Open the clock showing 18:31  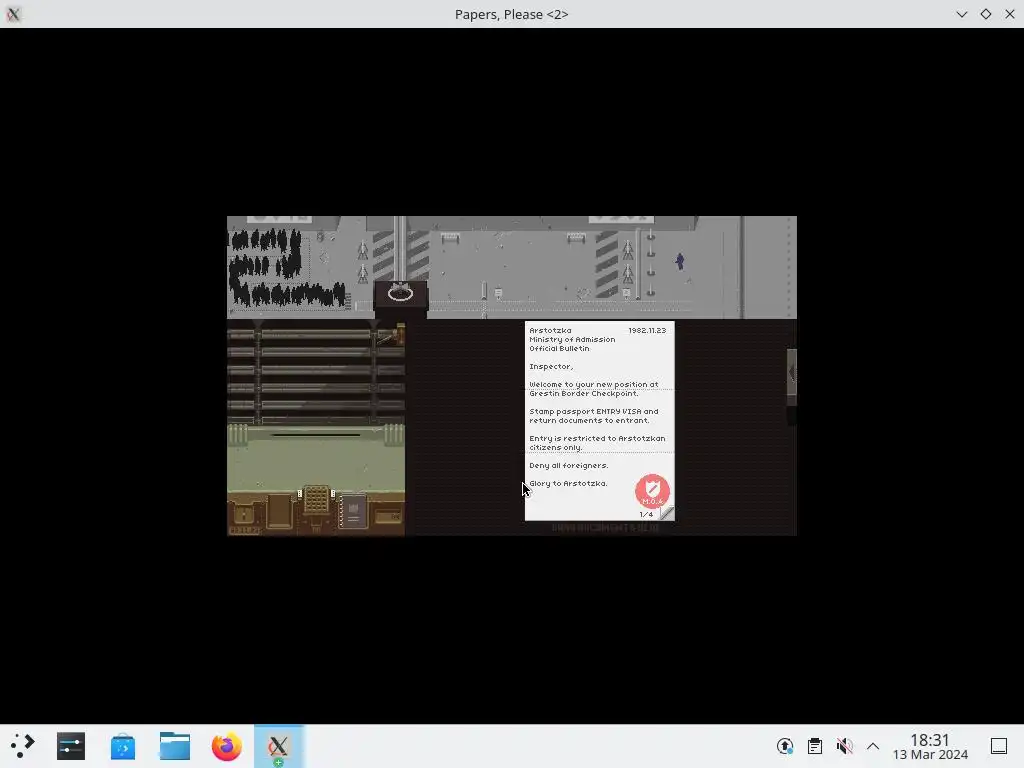click(x=930, y=746)
